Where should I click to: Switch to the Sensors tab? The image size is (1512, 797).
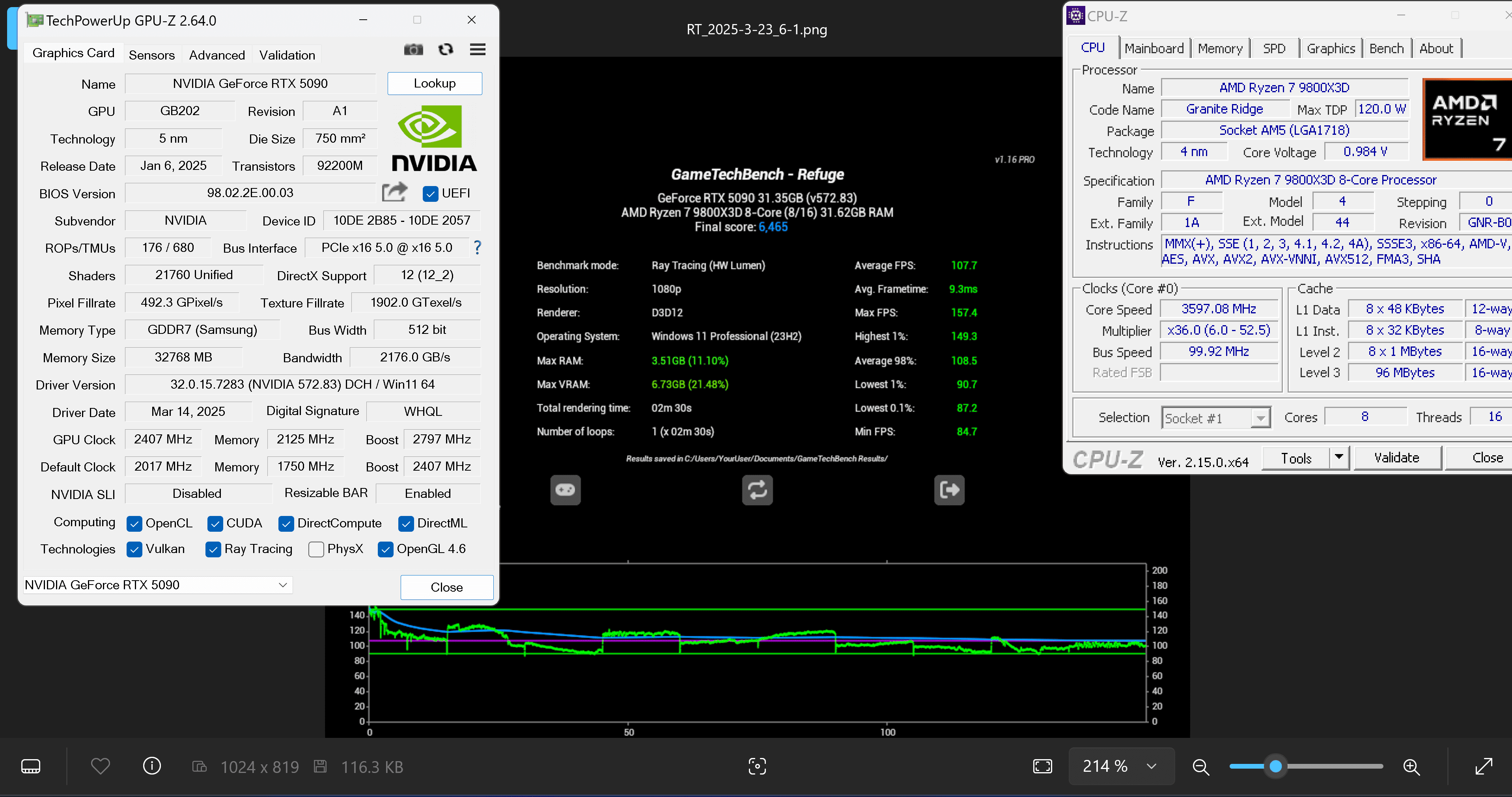tap(151, 55)
